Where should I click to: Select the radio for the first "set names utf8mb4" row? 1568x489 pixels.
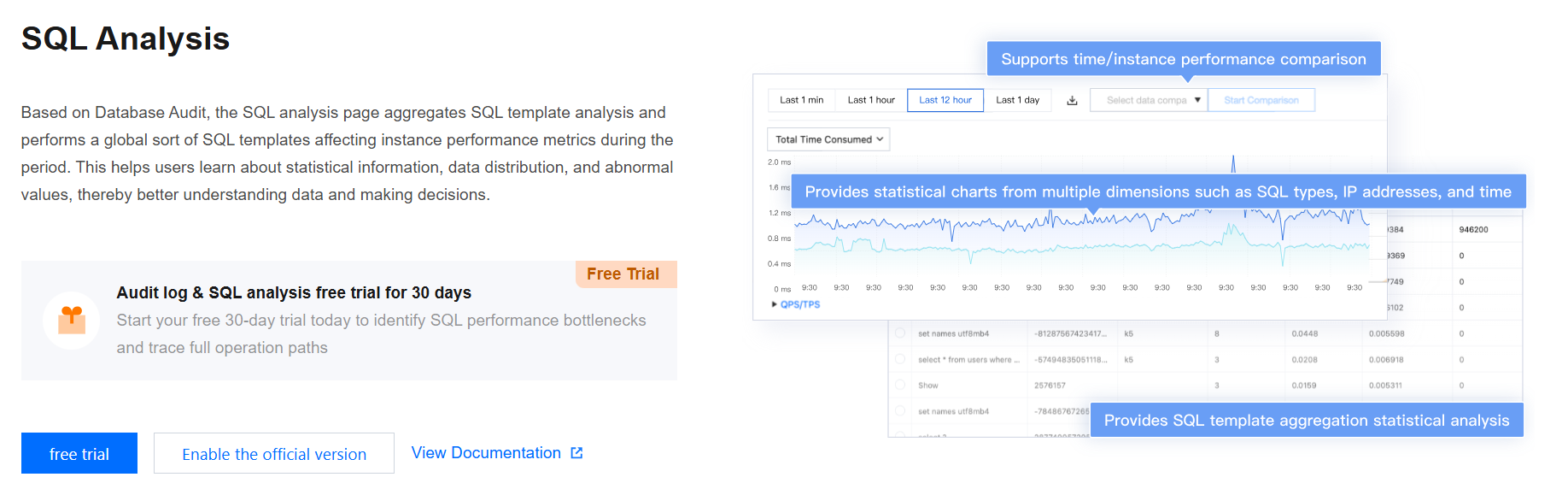click(900, 333)
